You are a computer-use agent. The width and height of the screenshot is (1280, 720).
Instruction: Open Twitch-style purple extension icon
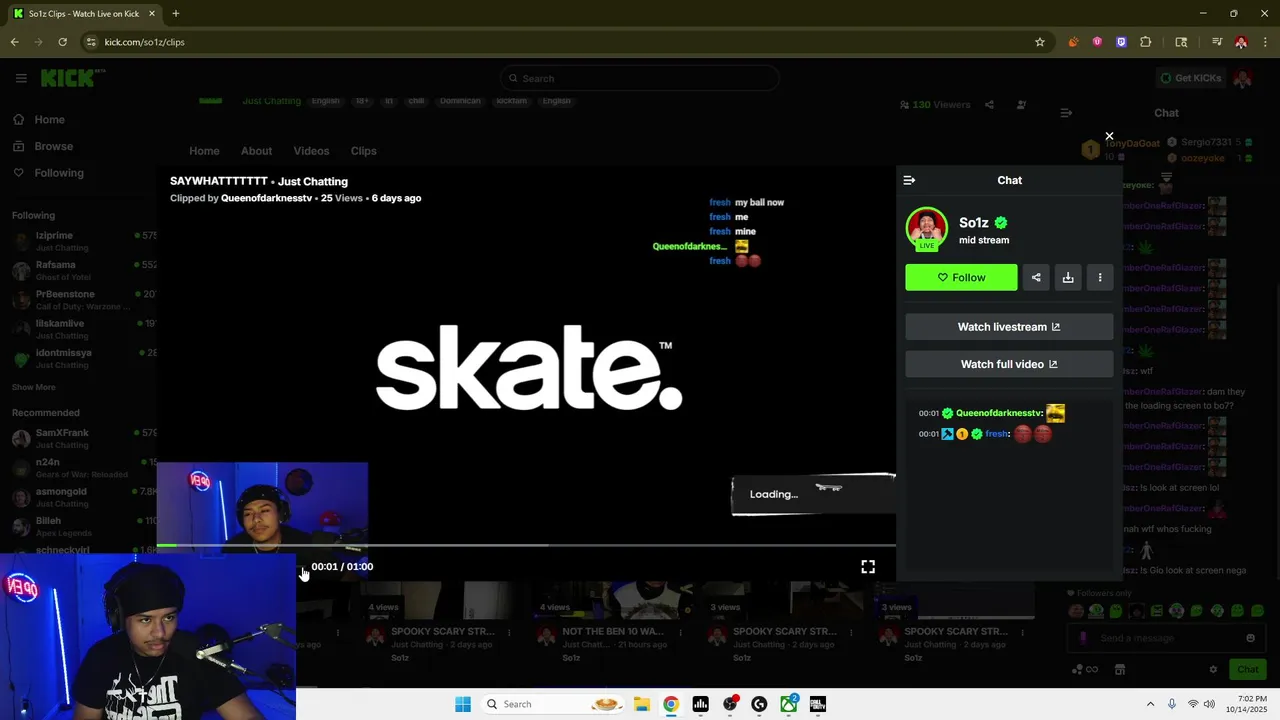coord(1121,42)
